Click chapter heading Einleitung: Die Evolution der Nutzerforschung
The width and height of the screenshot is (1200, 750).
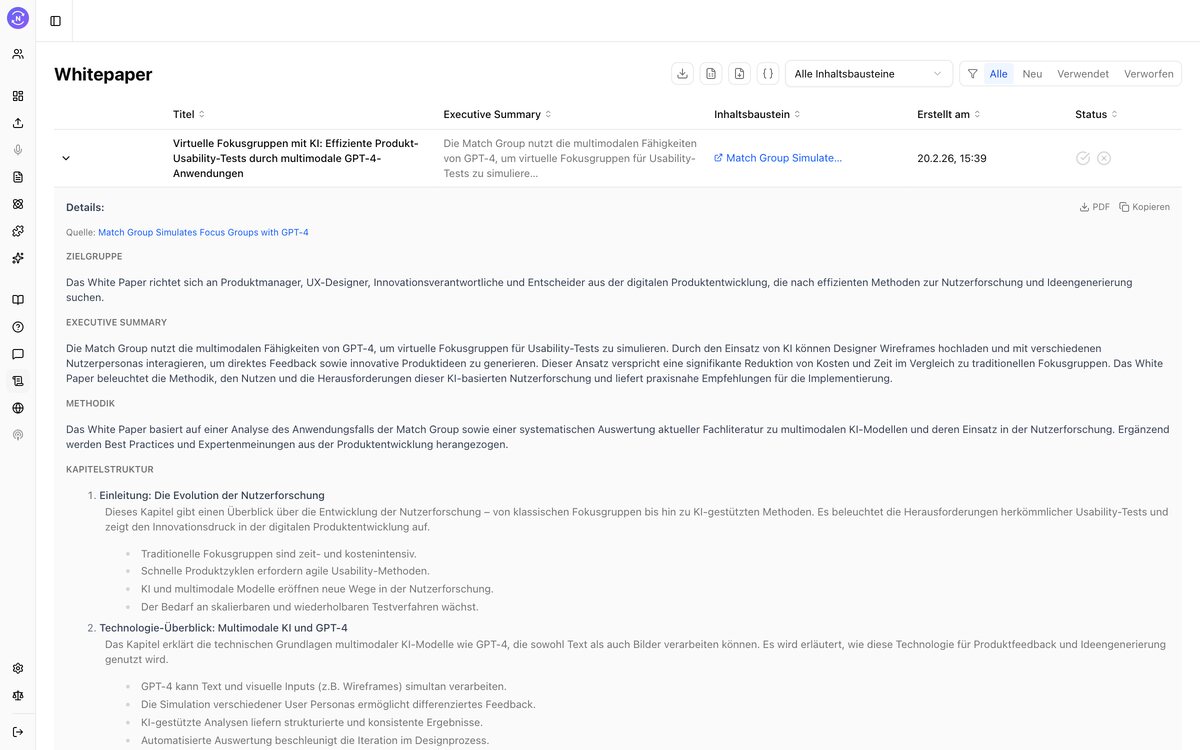click(212, 495)
